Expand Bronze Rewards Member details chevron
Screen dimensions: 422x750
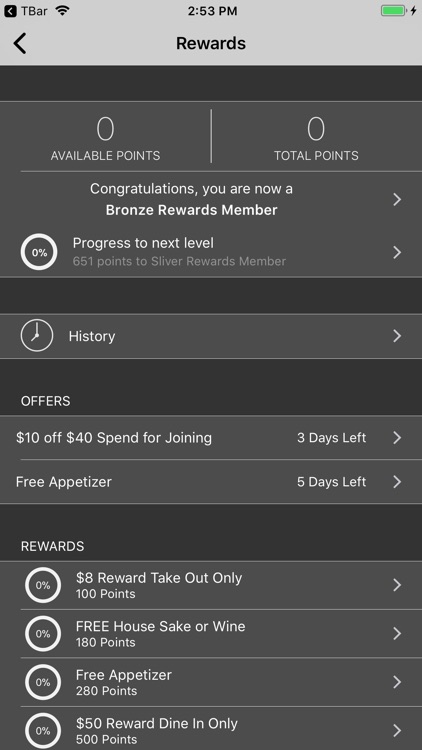coord(397,199)
